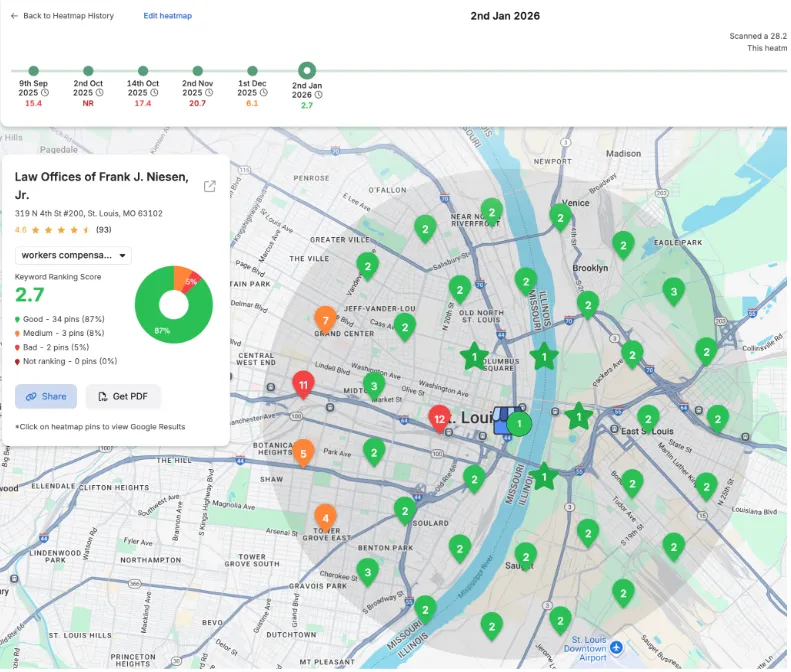Viewport: 791px width, 672px height.
Task: Click the Keyword Ranking Score value 2.7
Action: pyautogui.click(x=30, y=295)
